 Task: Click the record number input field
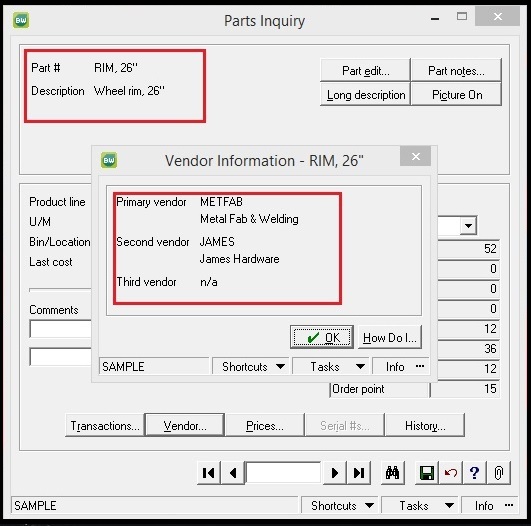coord(283,472)
